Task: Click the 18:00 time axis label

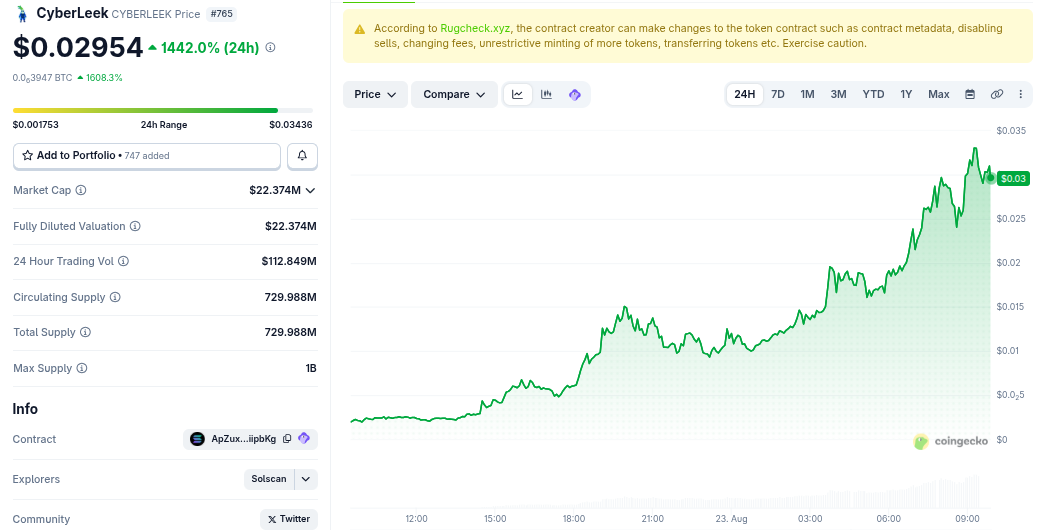Action: point(574,519)
